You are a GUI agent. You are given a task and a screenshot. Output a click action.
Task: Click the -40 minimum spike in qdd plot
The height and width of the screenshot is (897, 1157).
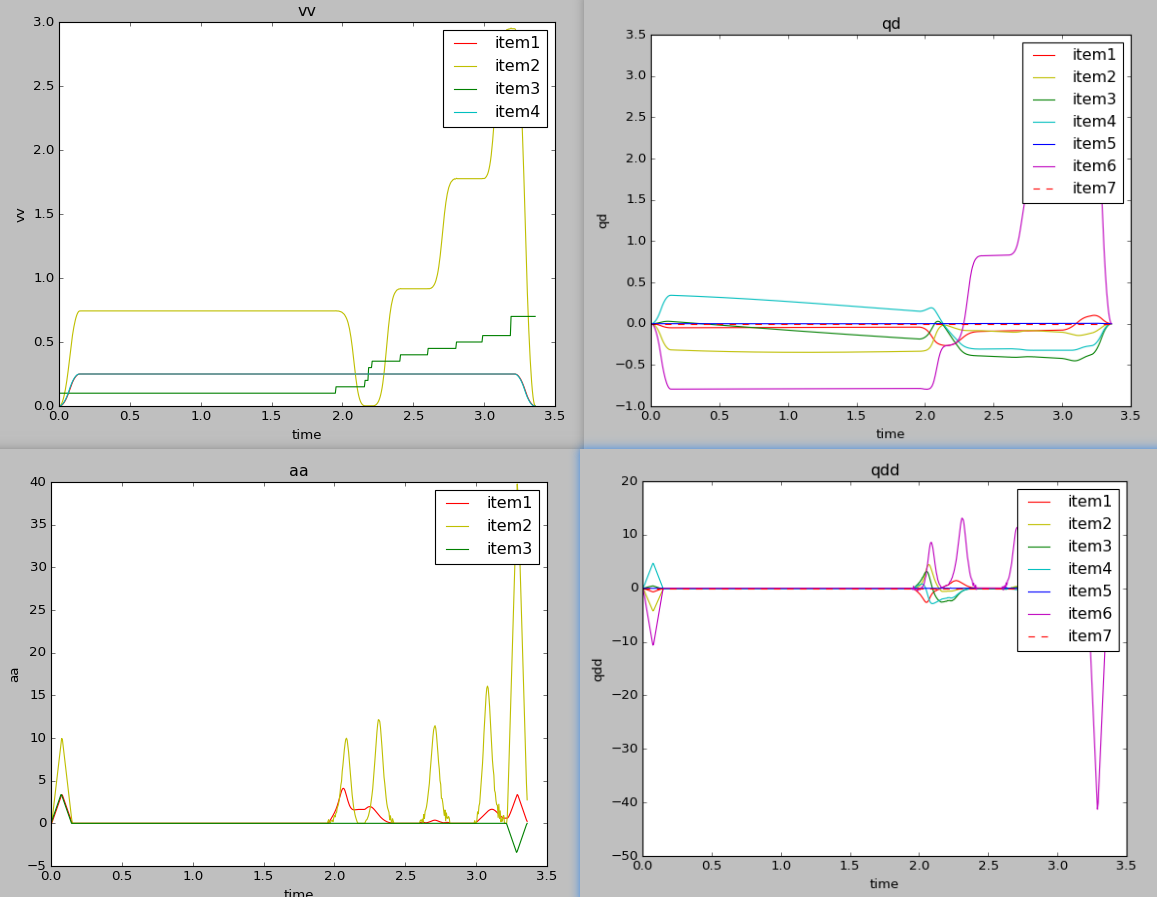click(x=1097, y=807)
